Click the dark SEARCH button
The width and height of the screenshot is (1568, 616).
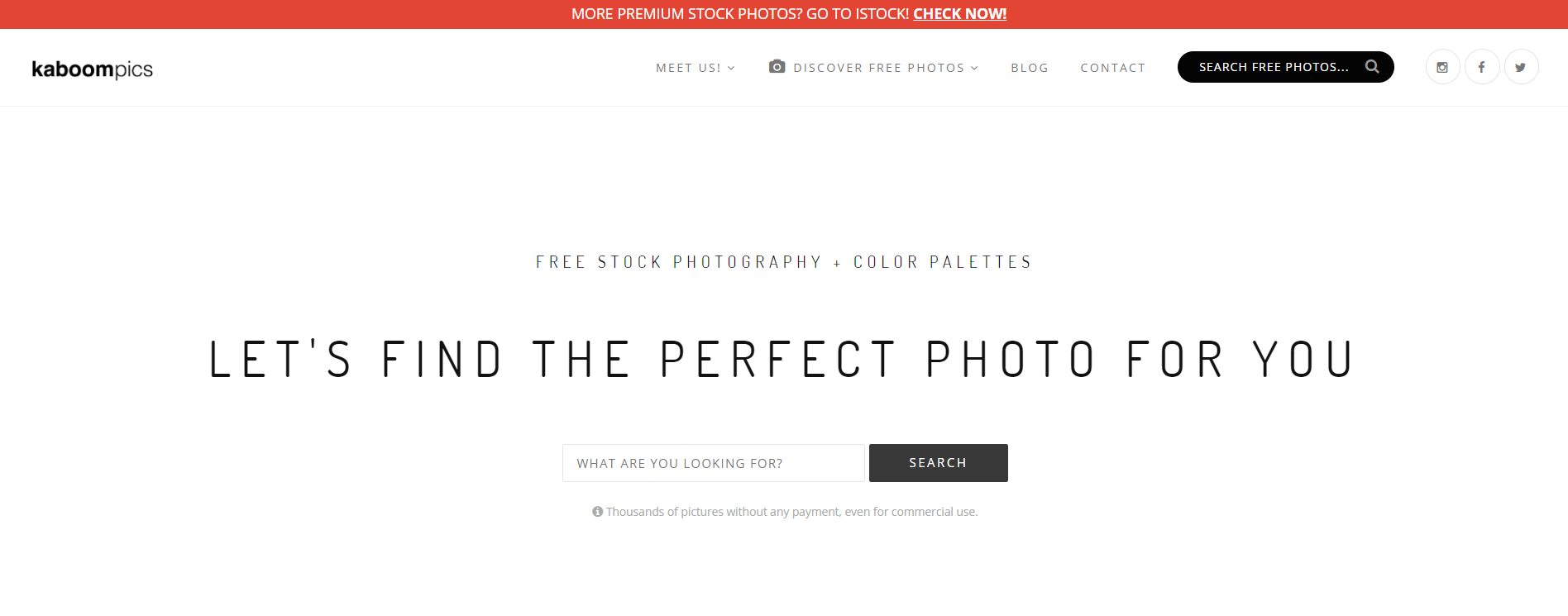coord(938,463)
